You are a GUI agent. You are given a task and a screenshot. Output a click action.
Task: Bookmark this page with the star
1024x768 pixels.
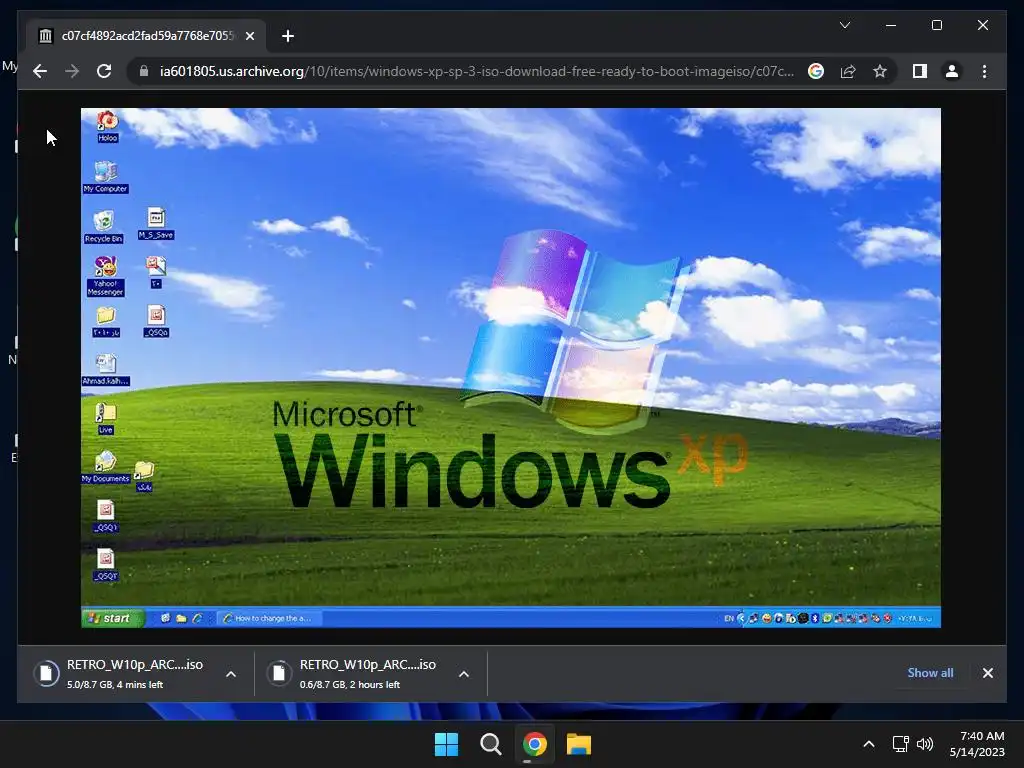tap(880, 71)
